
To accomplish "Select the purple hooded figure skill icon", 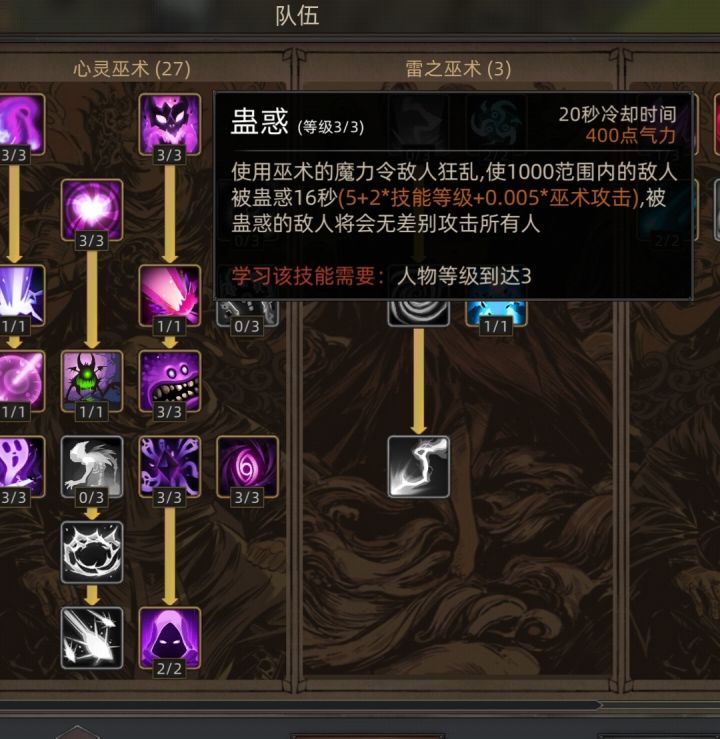I will [x=170, y=638].
